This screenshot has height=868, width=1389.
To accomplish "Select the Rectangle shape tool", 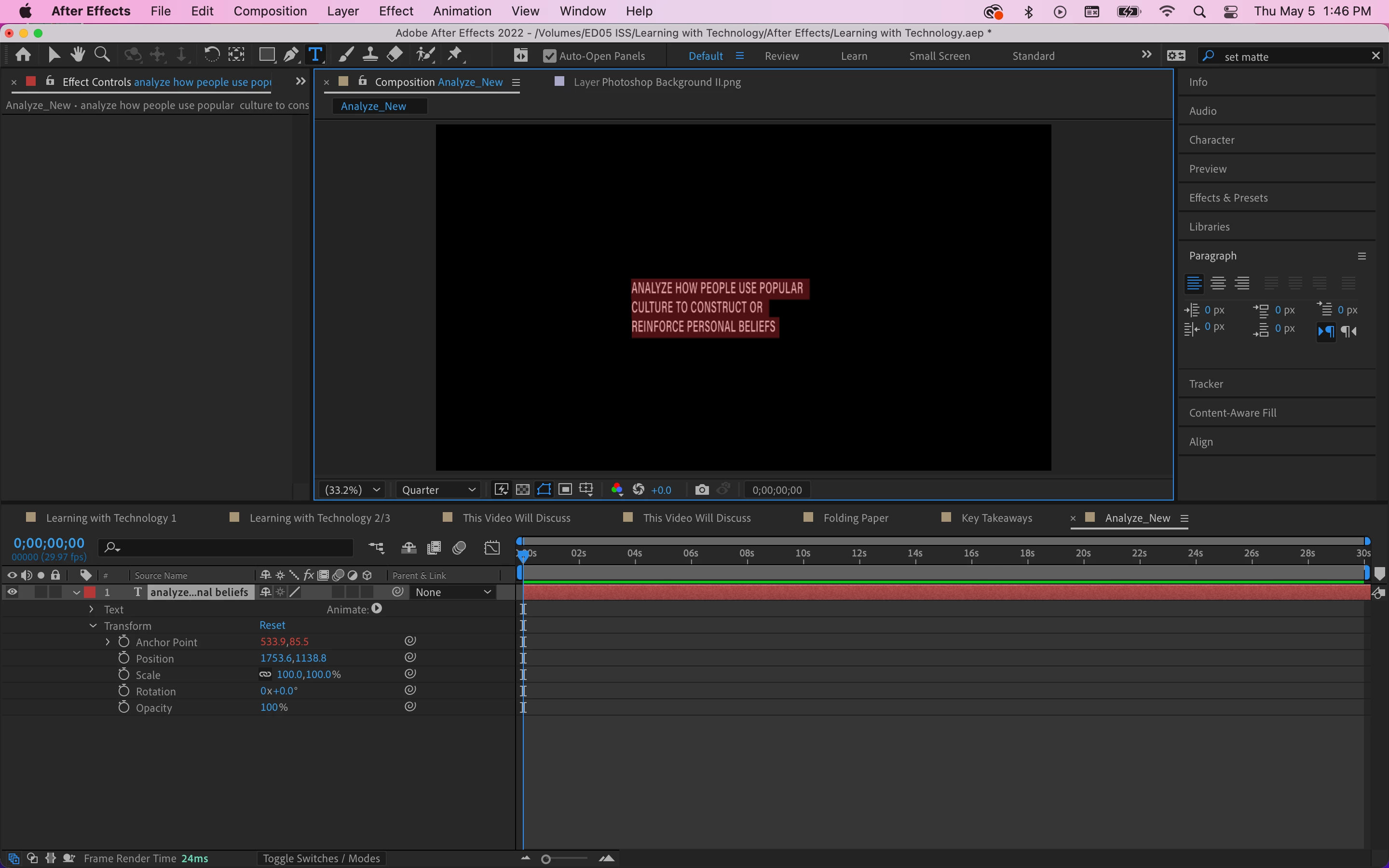I will [x=266, y=55].
